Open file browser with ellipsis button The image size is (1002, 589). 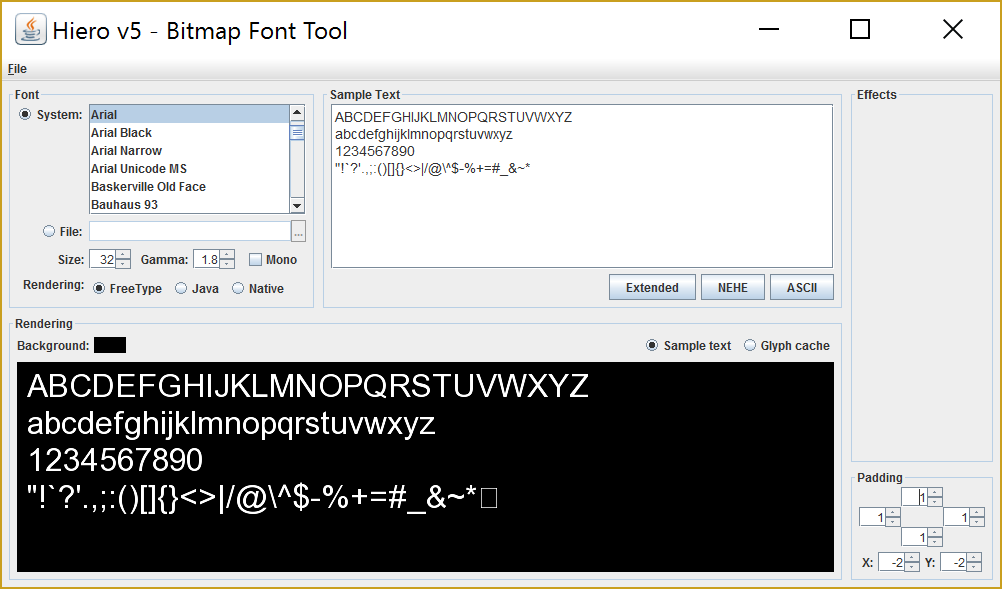pos(298,231)
